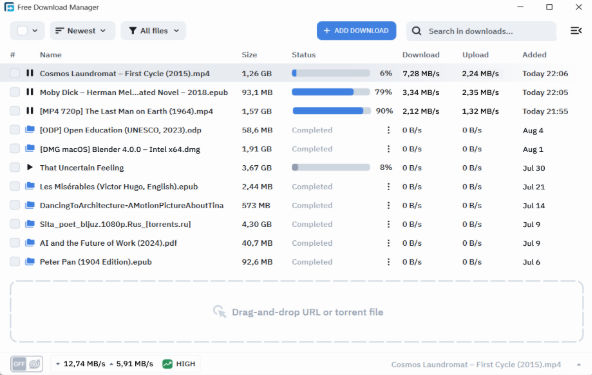Screen dimensions: 592x375
Task: Pause the Cosmos Laundromat download
Action: (30, 73)
